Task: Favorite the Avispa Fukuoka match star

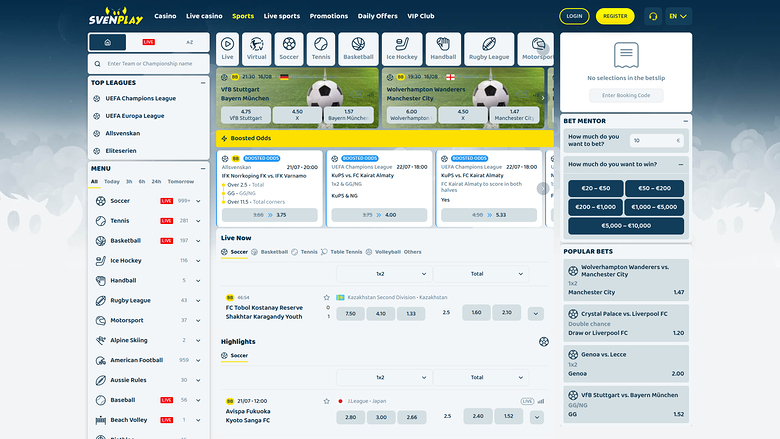Action: [x=326, y=401]
